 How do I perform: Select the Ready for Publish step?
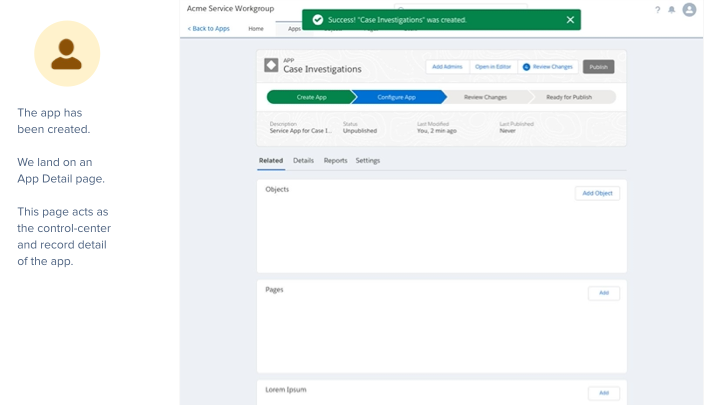coord(567,97)
